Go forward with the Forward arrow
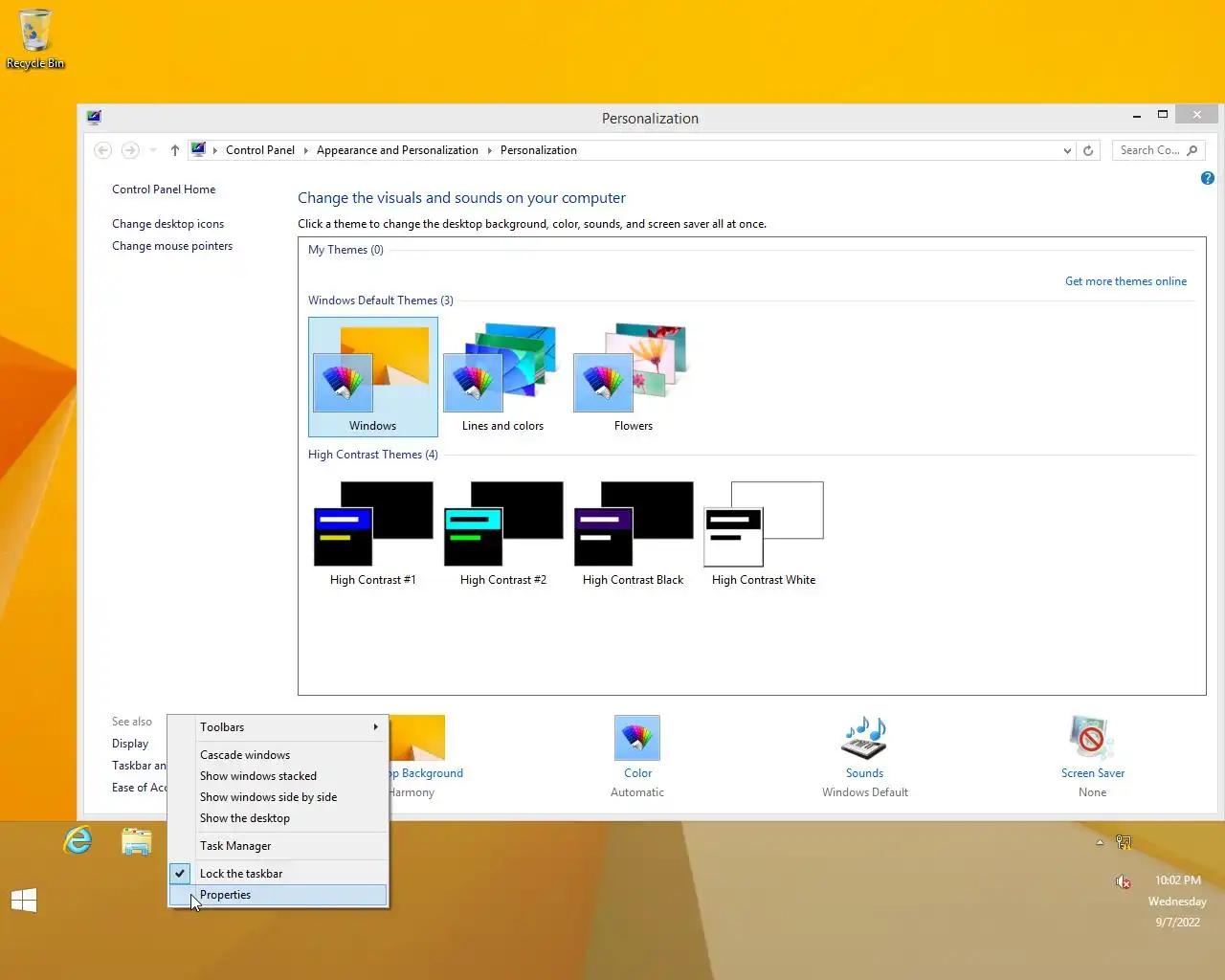Image resolution: width=1225 pixels, height=980 pixels. pos(130,150)
